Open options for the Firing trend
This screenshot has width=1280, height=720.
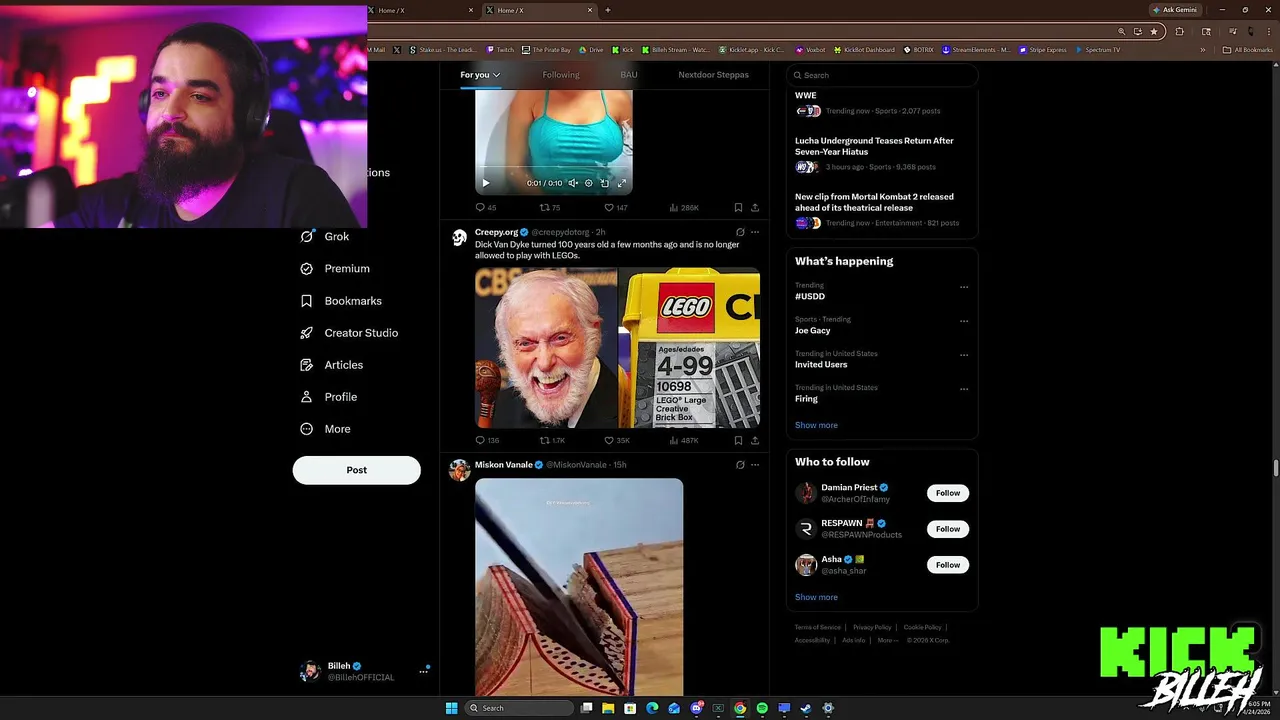click(x=964, y=389)
